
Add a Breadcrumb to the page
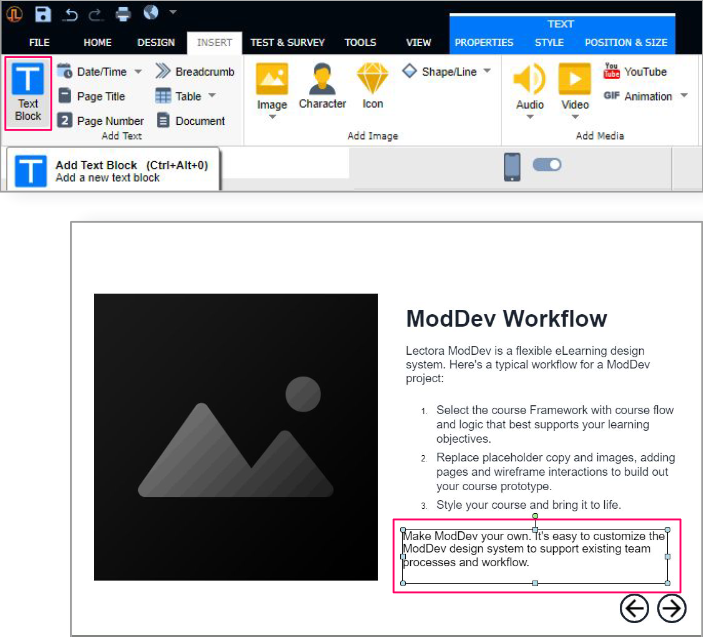(x=195, y=72)
